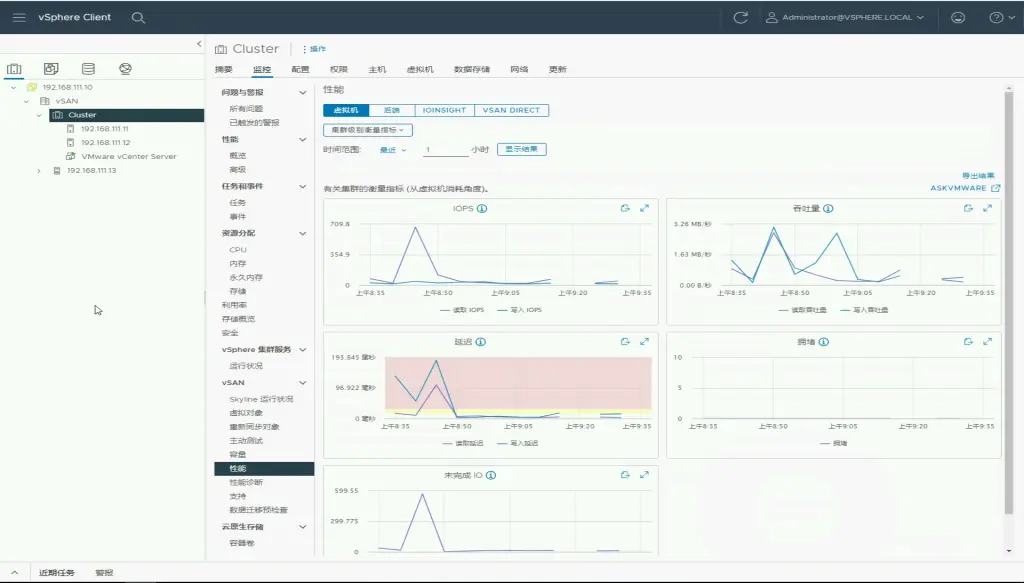Switch to the Networking inventory view icon

pos(125,69)
